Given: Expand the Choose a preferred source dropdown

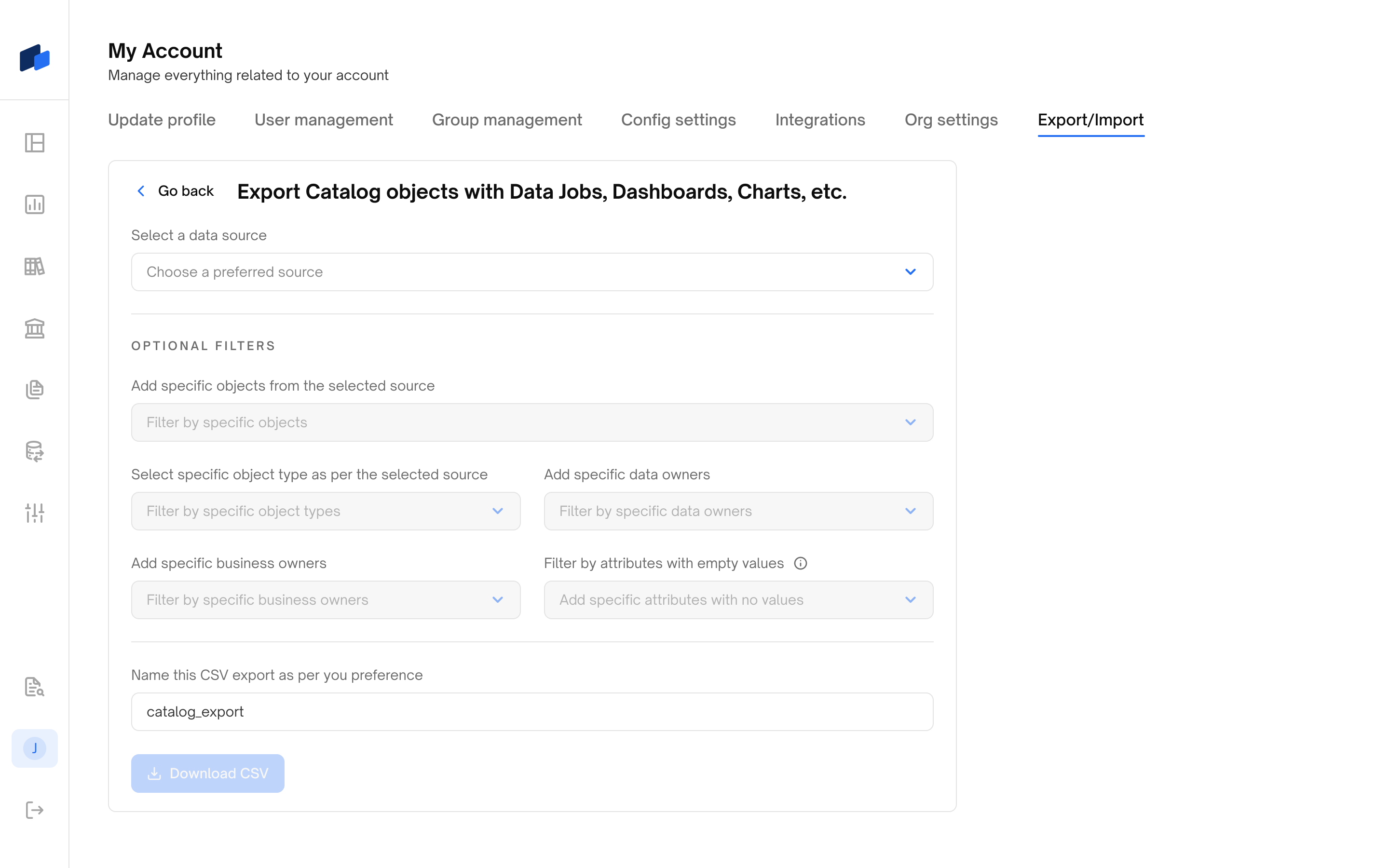Looking at the screenshot, I should click(x=531, y=272).
